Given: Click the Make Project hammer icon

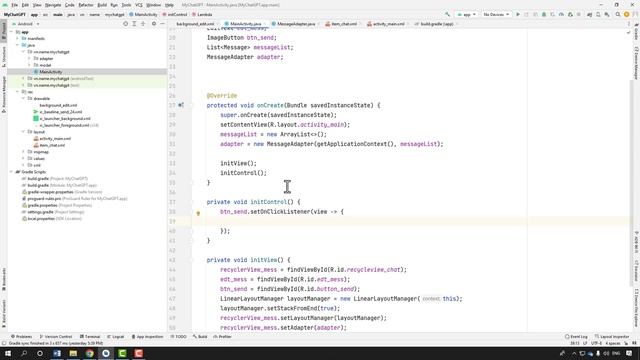Looking at the screenshot, I should point(448,15).
